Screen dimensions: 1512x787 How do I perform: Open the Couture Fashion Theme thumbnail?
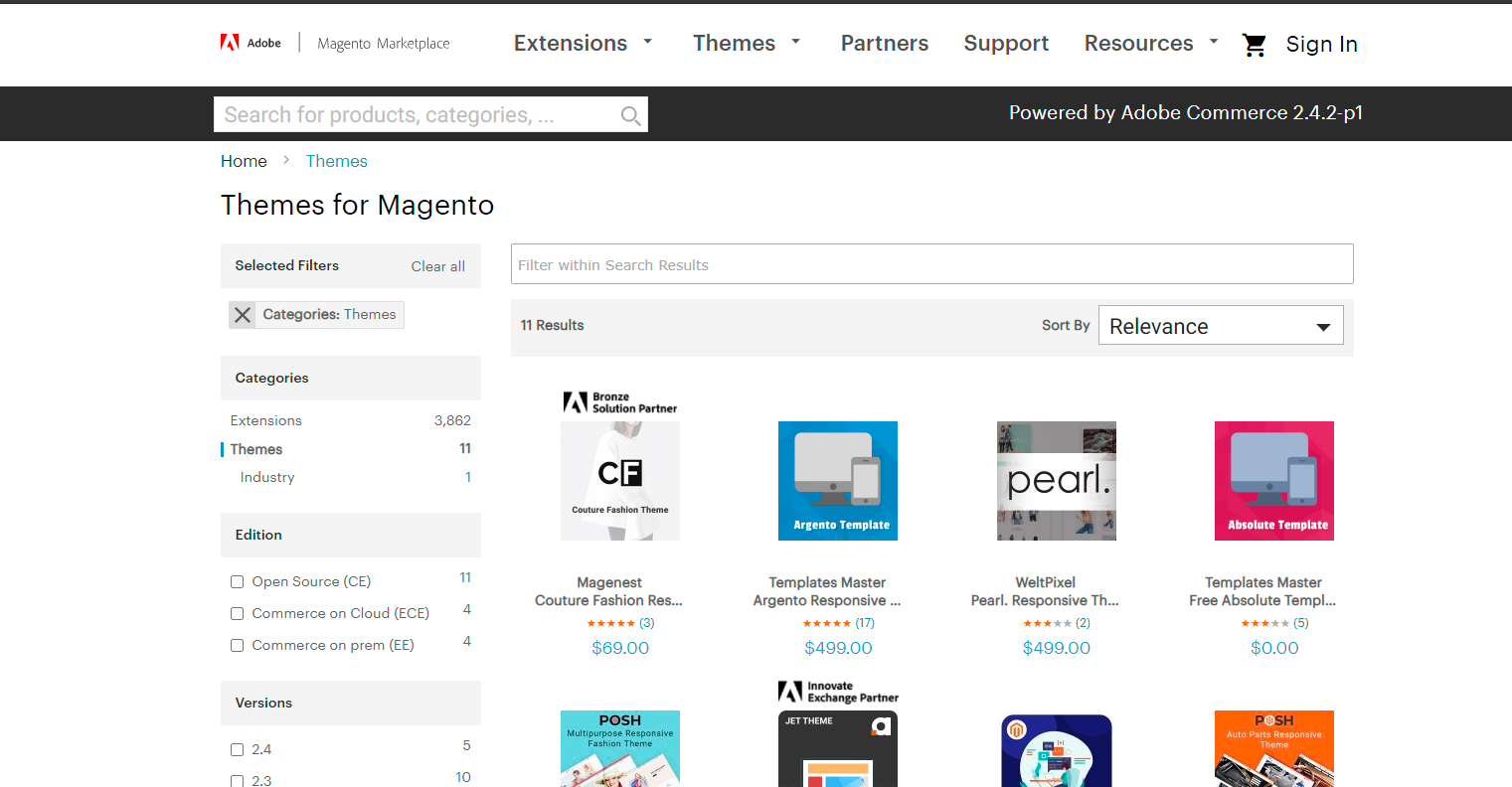point(620,481)
